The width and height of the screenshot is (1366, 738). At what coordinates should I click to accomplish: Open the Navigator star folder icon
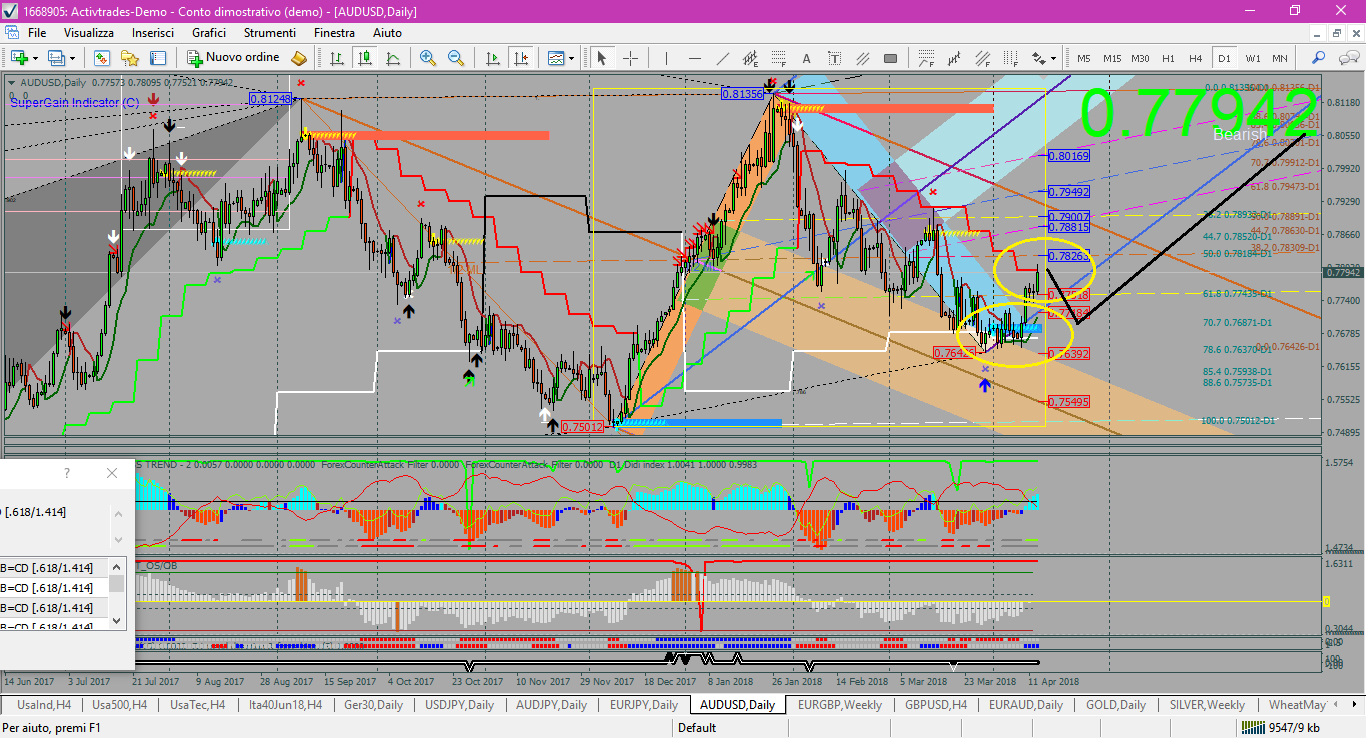click(x=129, y=58)
